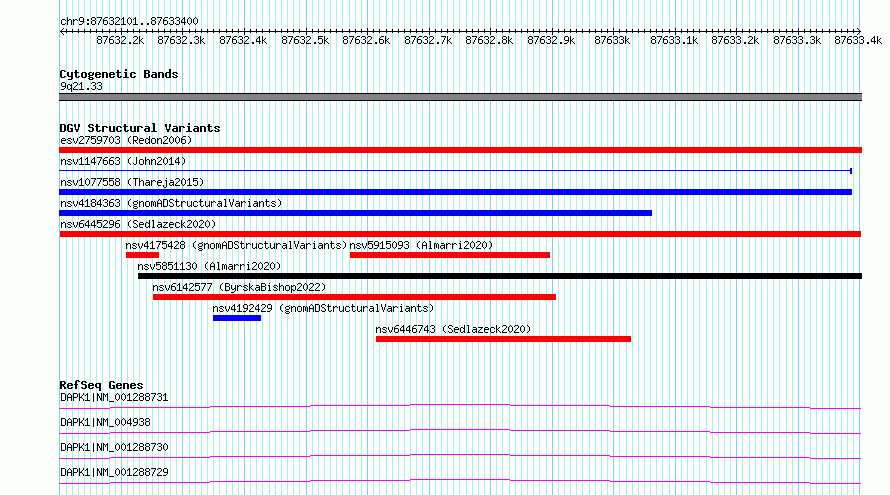This screenshot has width=890, height=495.
Task: Open DAPK1|NM_001288731 transcript label
Action: click(x=114, y=397)
